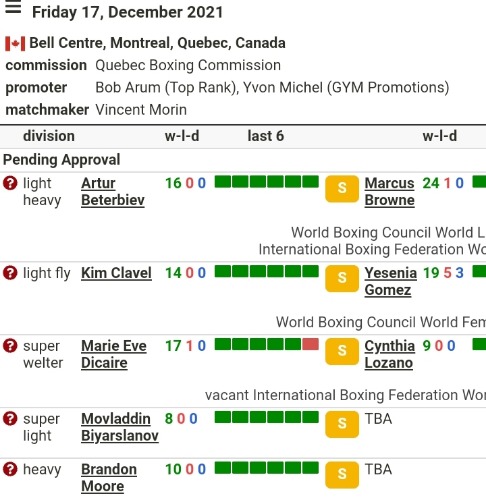Click the yellow S badge for Clavel bout
The height and width of the screenshot is (500, 486).
click(342, 278)
